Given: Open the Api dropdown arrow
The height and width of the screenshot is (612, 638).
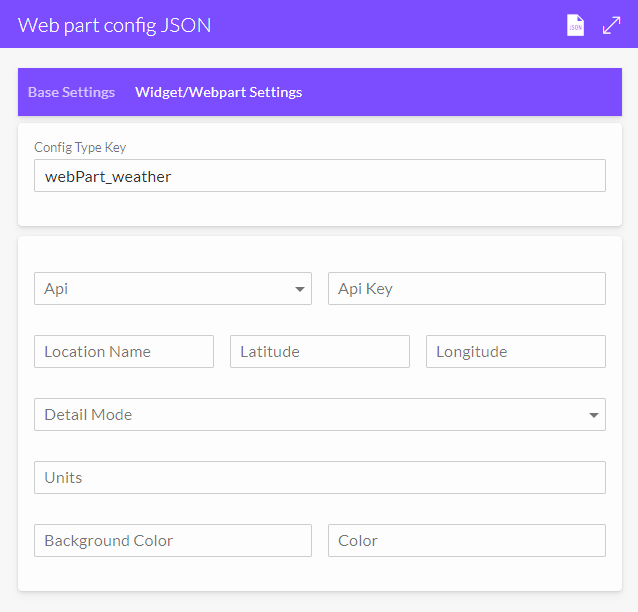Looking at the screenshot, I should [300, 289].
